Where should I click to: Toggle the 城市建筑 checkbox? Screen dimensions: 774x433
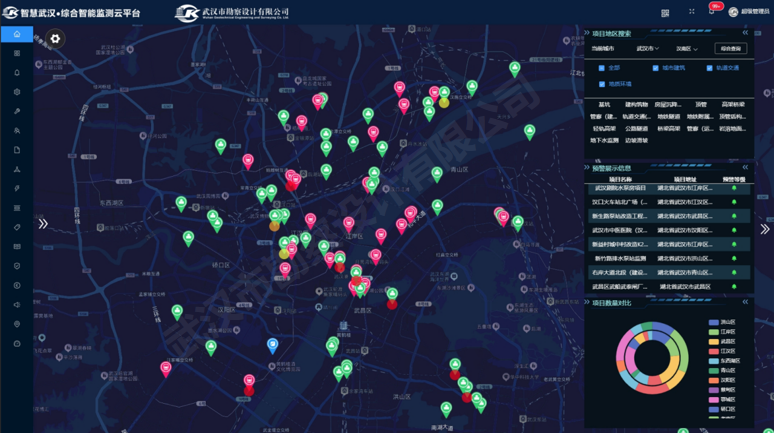(x=656, y=68)
